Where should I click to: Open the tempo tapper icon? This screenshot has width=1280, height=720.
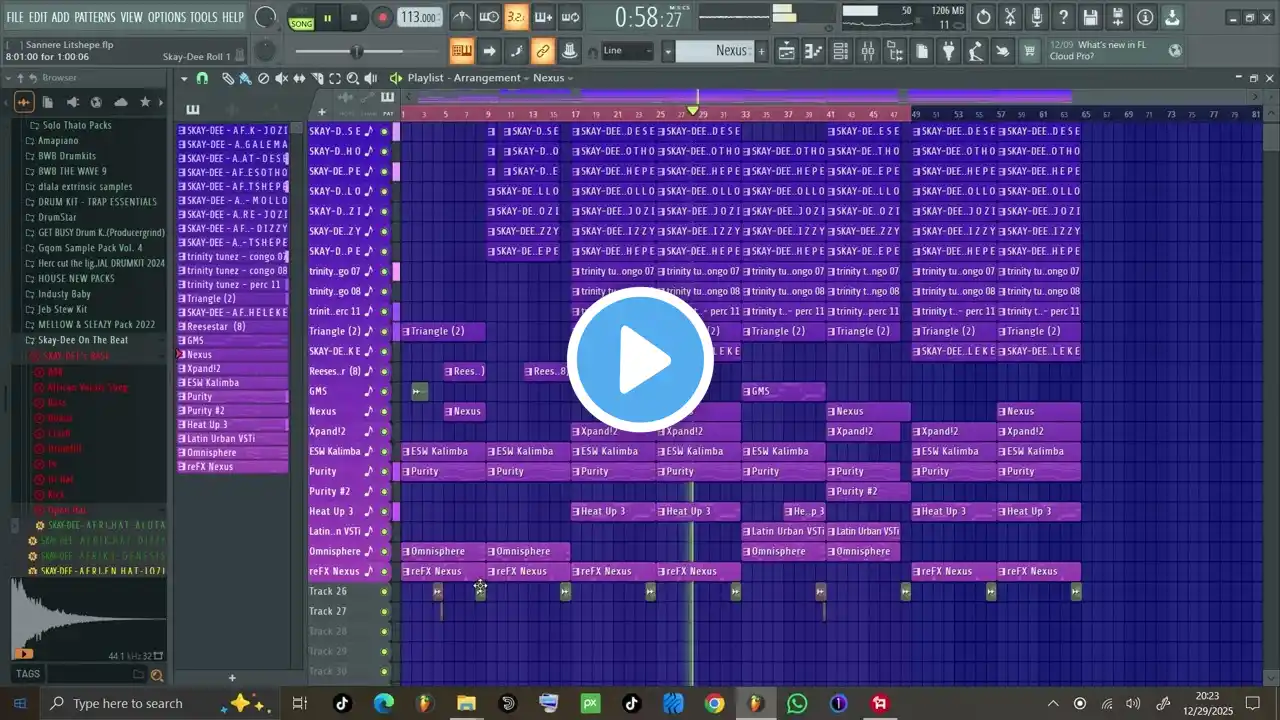point(975,51)
